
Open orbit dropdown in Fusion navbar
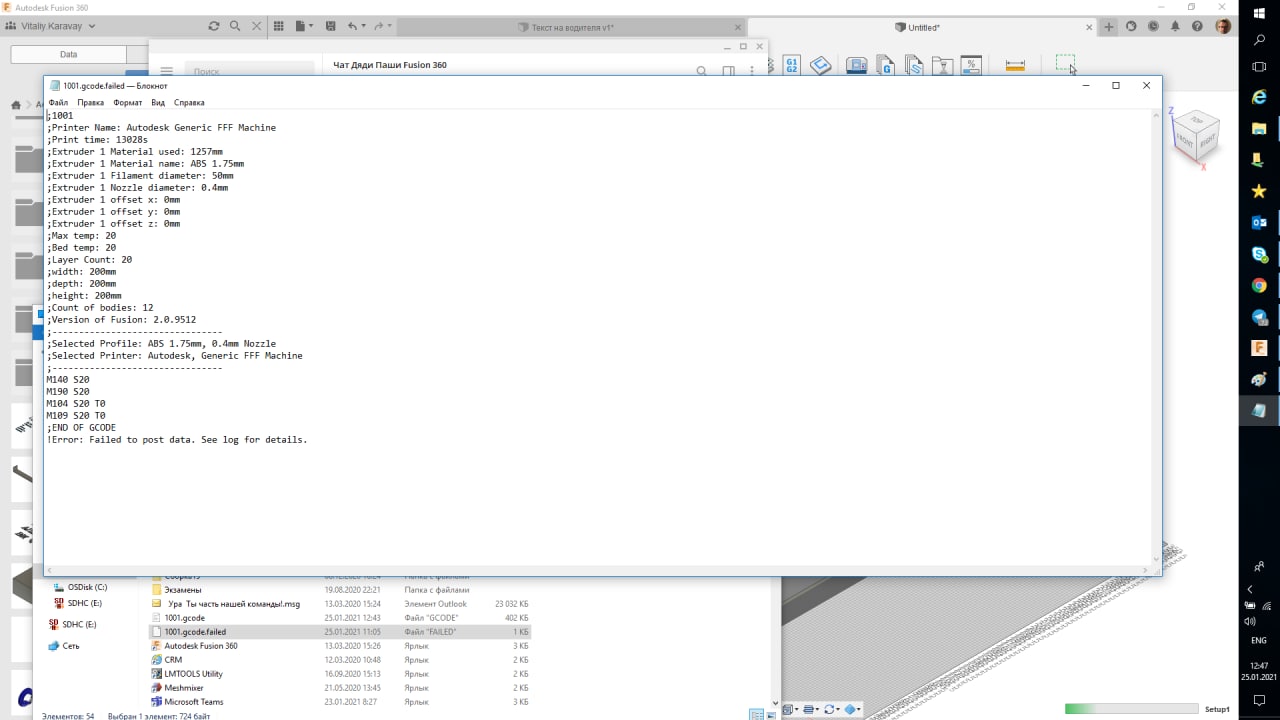(832, 710)
